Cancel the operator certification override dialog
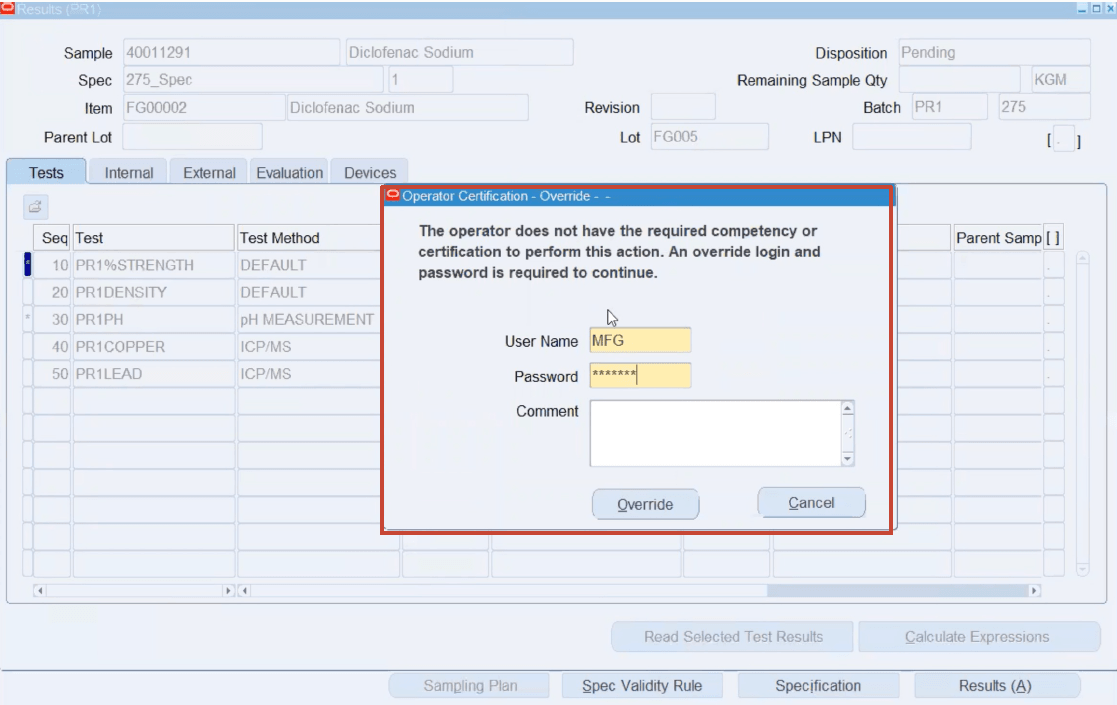This screenshot has height=705, width=1117. 811,503
